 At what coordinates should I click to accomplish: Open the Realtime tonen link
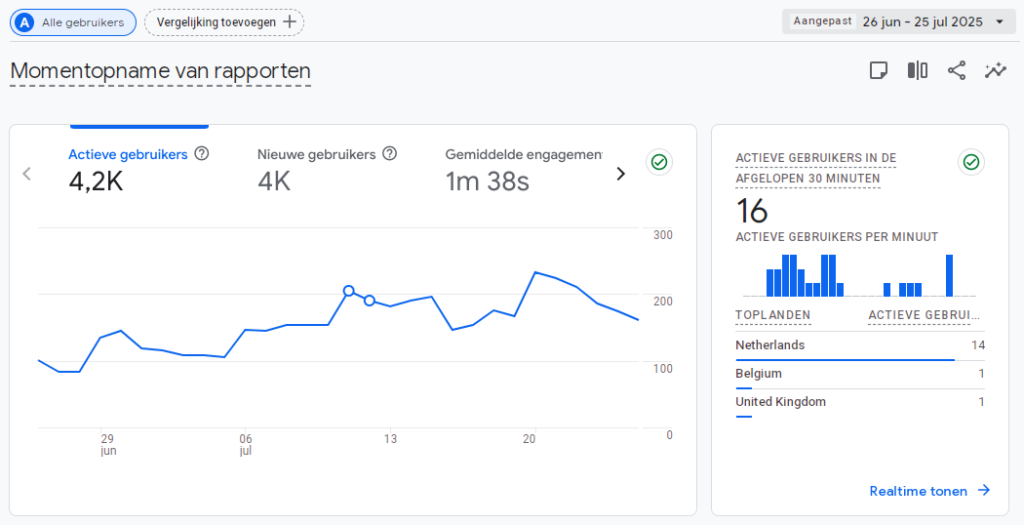(x=930, y=491)
